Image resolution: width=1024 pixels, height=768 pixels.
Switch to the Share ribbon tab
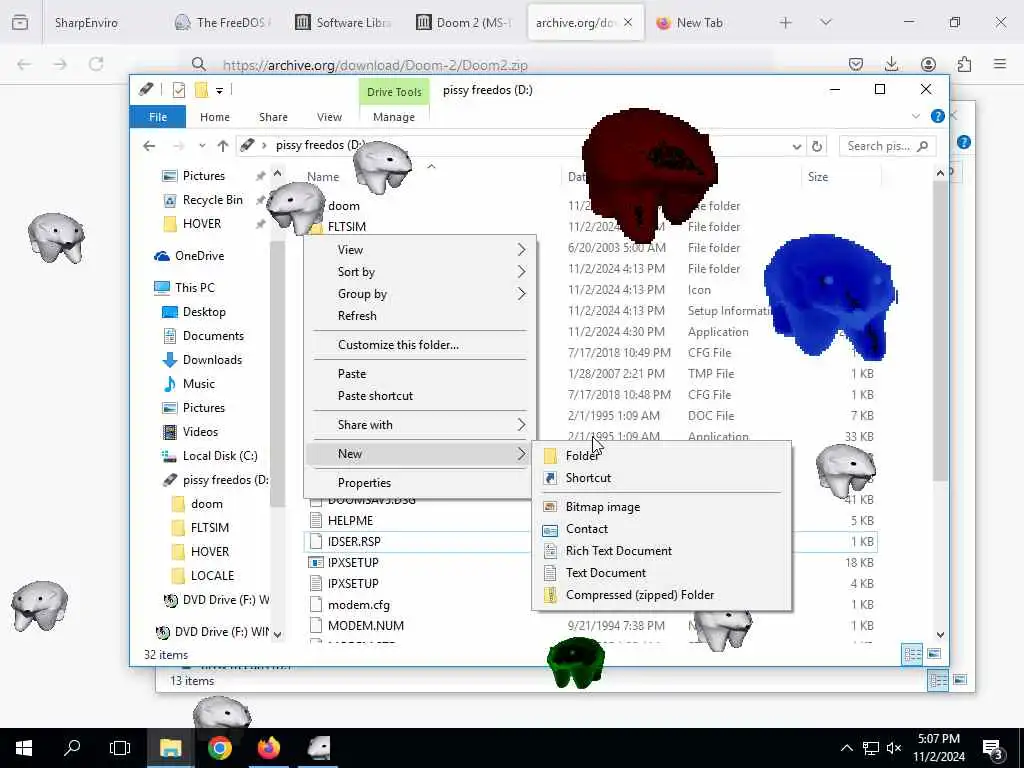[x=273, y=117]
